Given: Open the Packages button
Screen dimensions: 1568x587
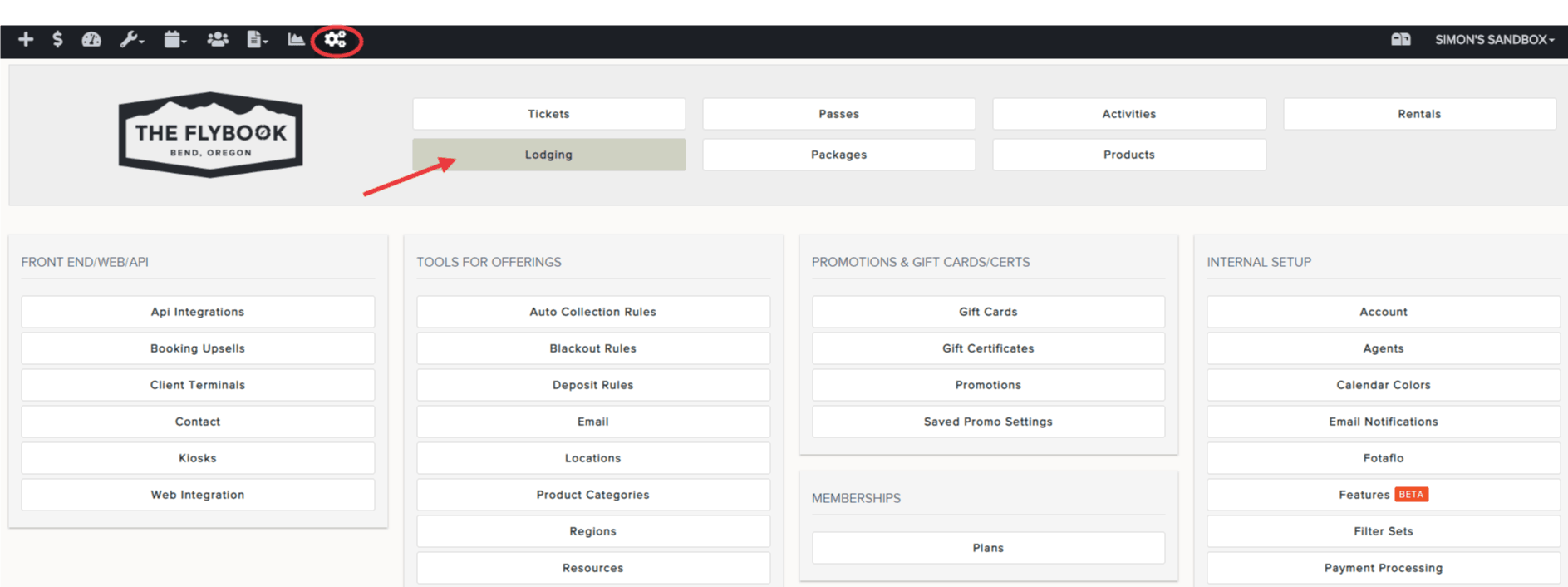Looking at the screenshot, I should point(839,155).
